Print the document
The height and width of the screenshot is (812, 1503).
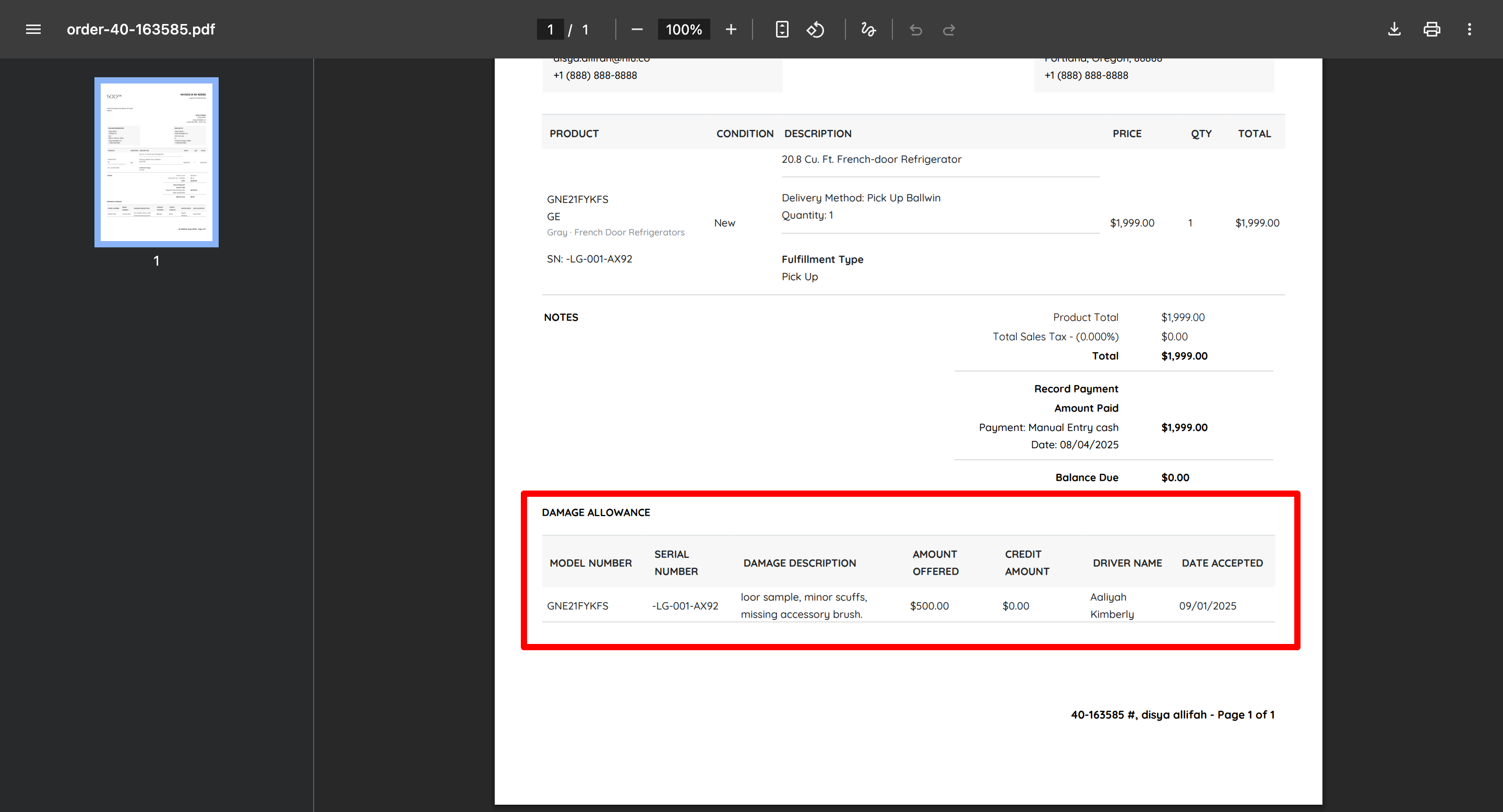[x=1431, y=29]
